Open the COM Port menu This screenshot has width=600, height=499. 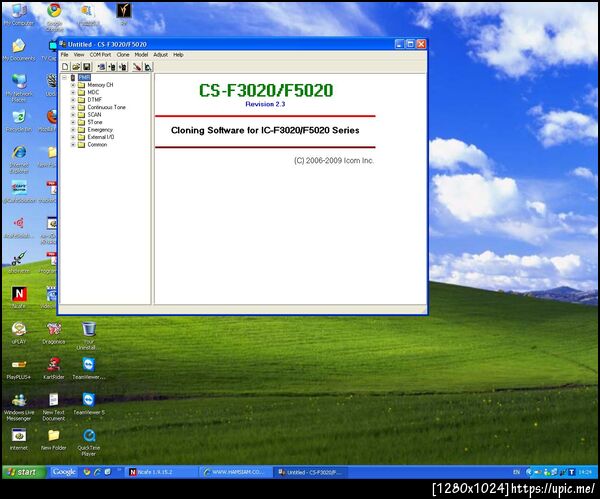point(100,55)
